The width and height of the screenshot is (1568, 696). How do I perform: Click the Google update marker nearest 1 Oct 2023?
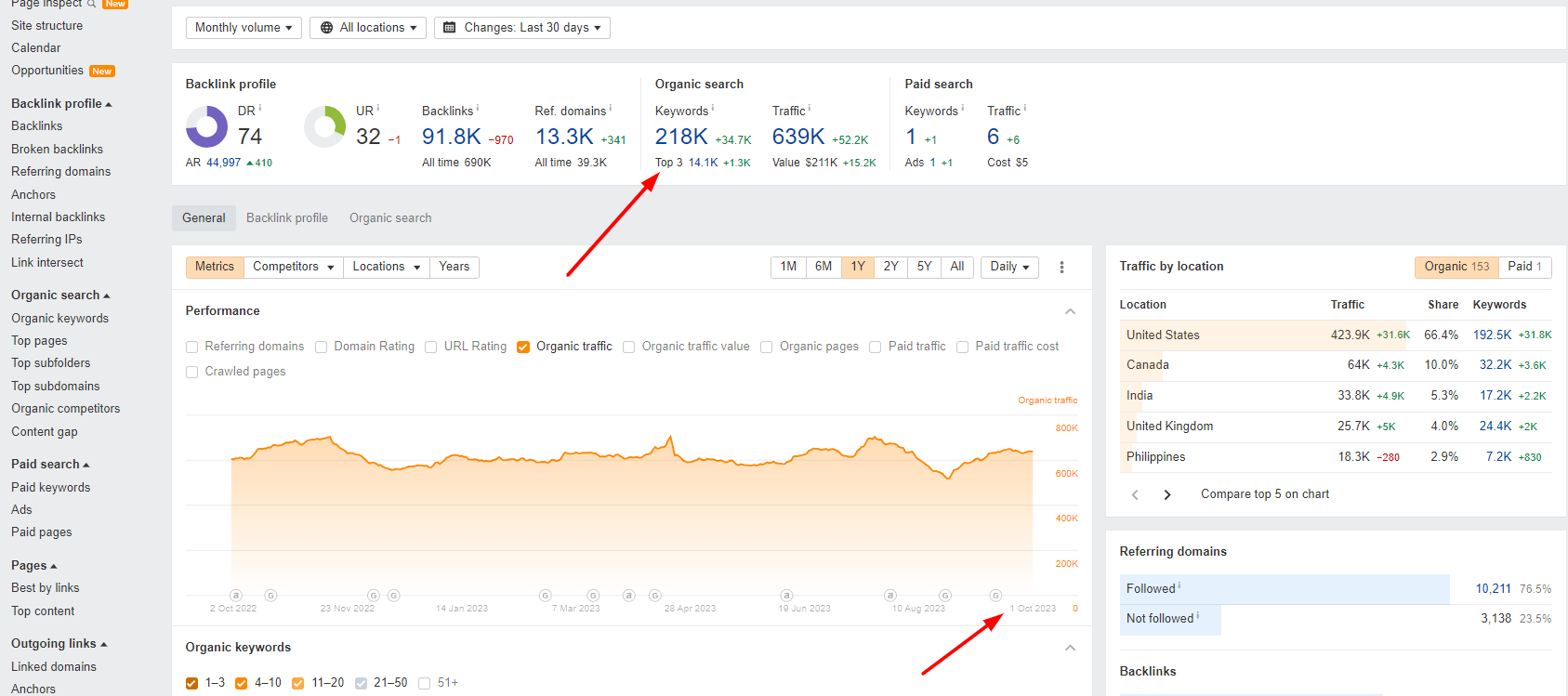click(995, 596)
